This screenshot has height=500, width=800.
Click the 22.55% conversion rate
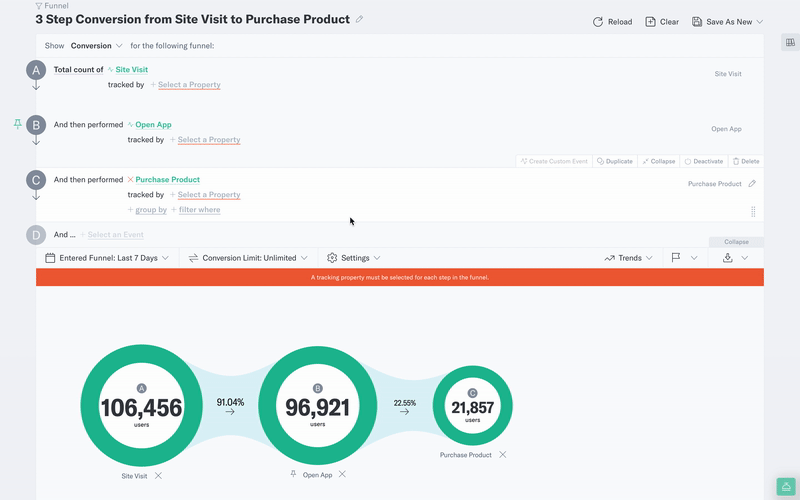(x=405, y=403)
